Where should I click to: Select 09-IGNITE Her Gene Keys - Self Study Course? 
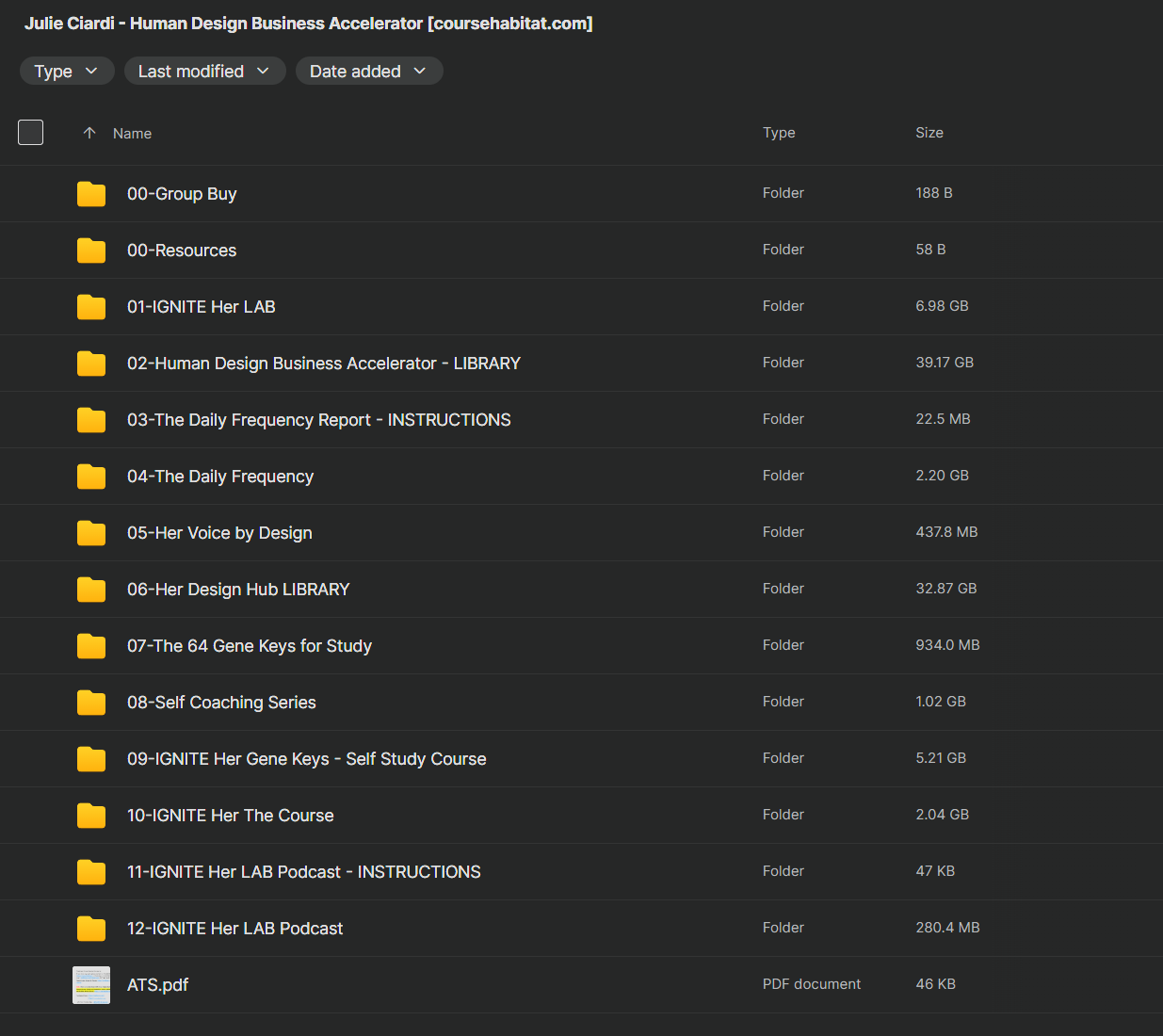(307, 759)
